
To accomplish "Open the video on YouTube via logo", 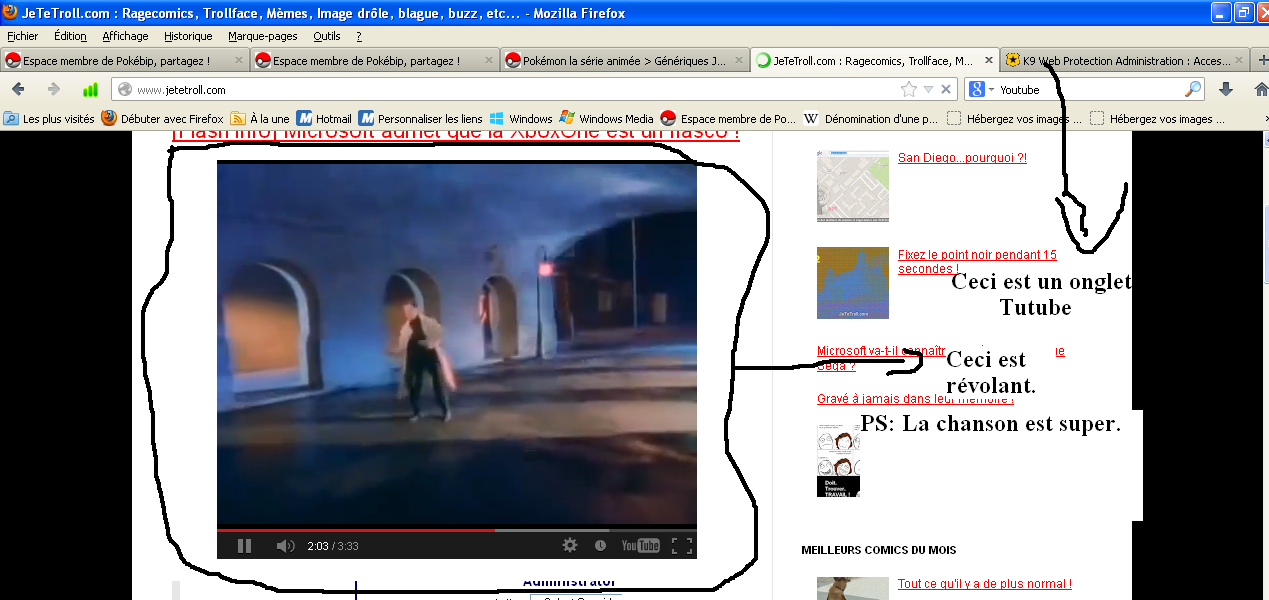I will pyautogui.click(x=640, y=545).
